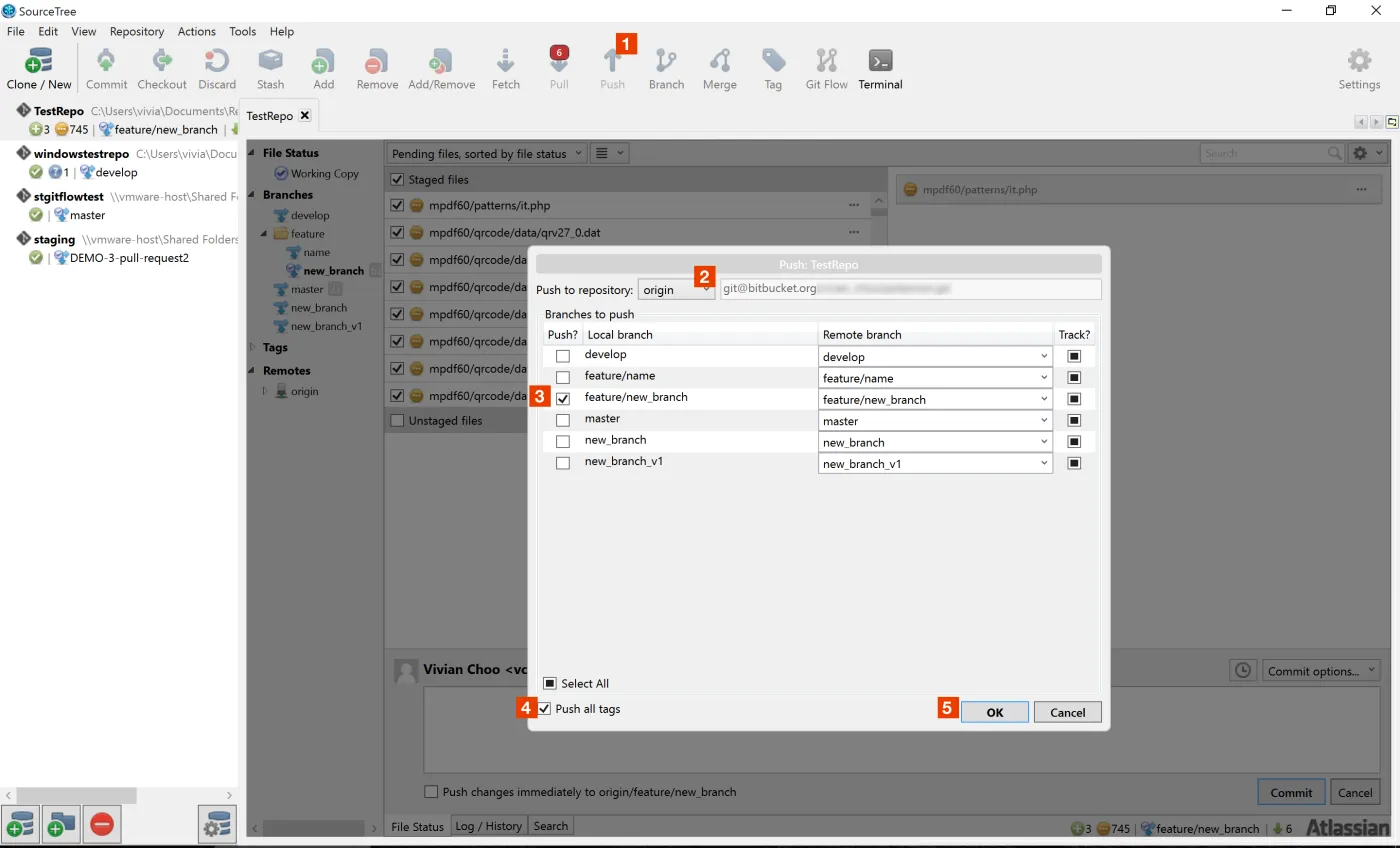Click the Fetch toolbar icon
This screenshot has height=848, width=1400.
[x=505, y=68]
